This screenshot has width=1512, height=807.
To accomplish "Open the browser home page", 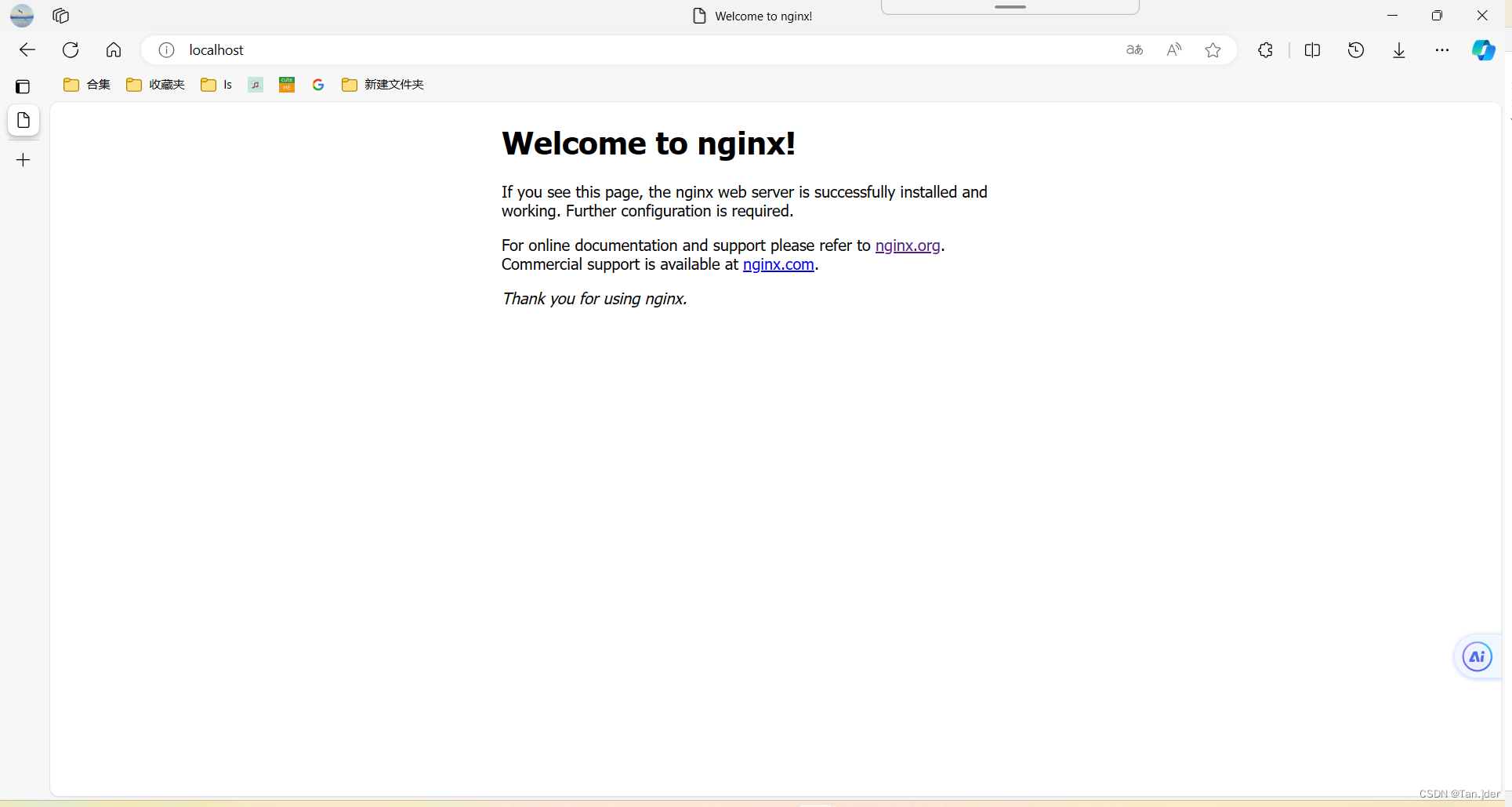I will 114,50.
